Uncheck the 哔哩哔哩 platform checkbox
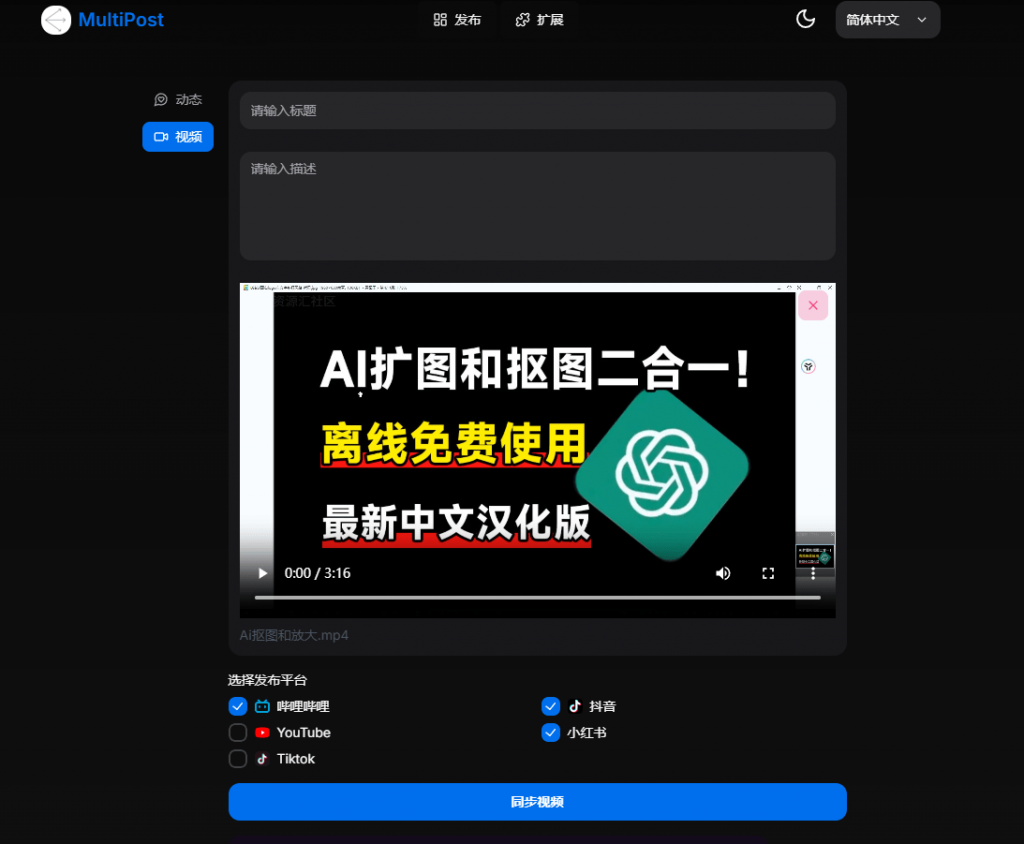This screenshot has height=844, width=1024. (x=238, y=707)
